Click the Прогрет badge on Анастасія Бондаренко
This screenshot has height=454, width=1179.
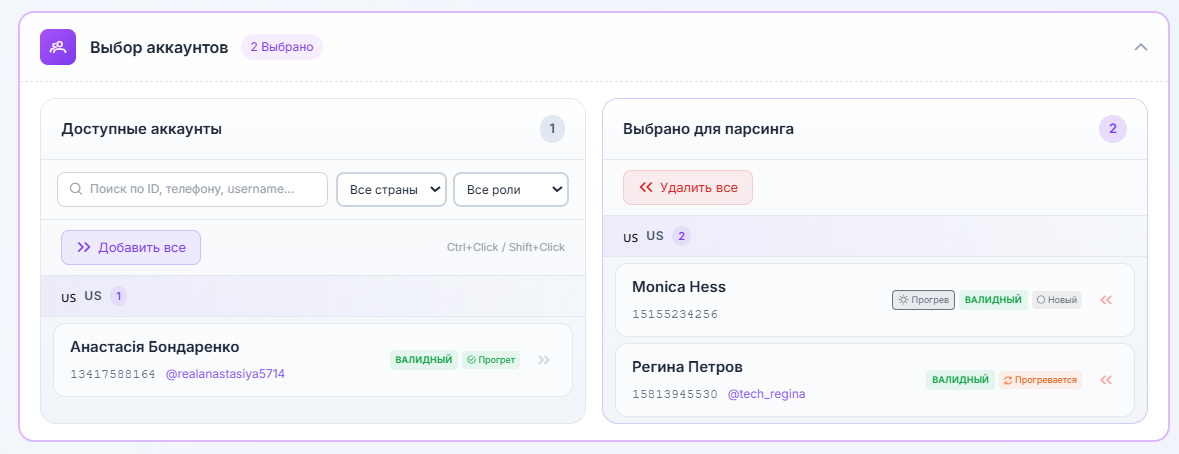click(x=491, y=360)
